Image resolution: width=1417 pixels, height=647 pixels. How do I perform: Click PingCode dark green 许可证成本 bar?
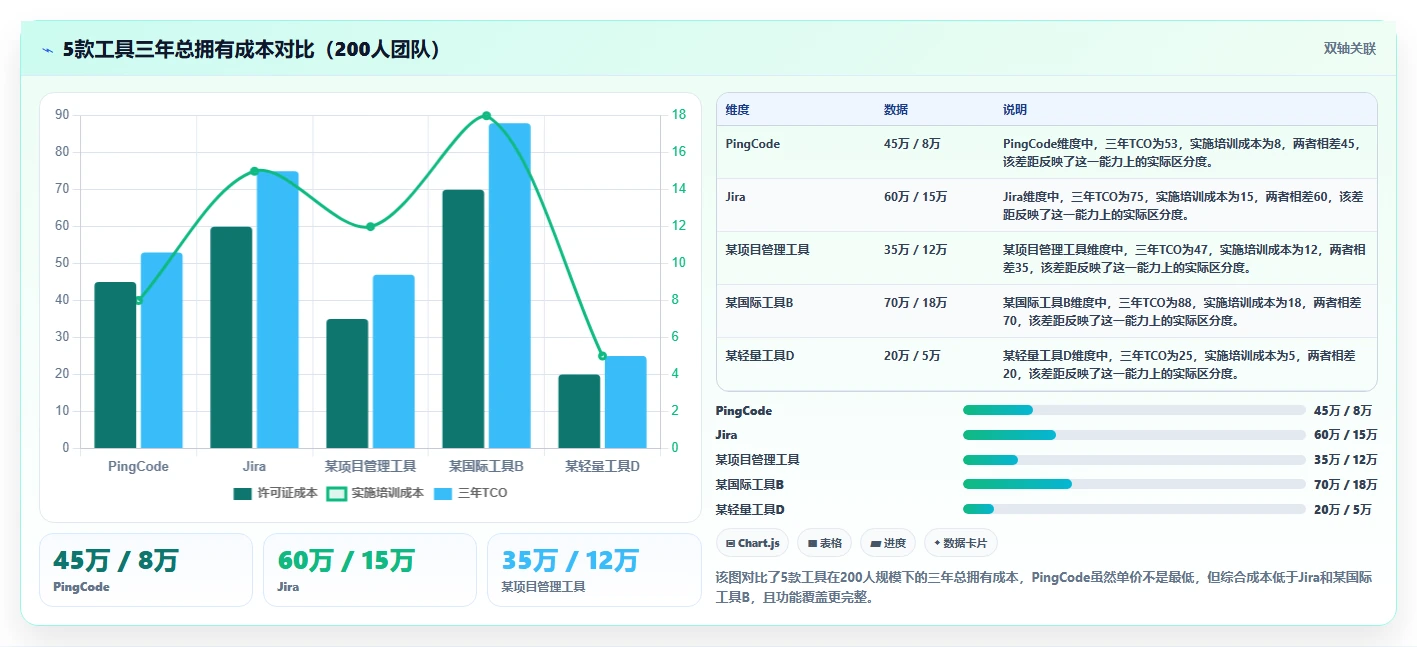pos(115,365)
